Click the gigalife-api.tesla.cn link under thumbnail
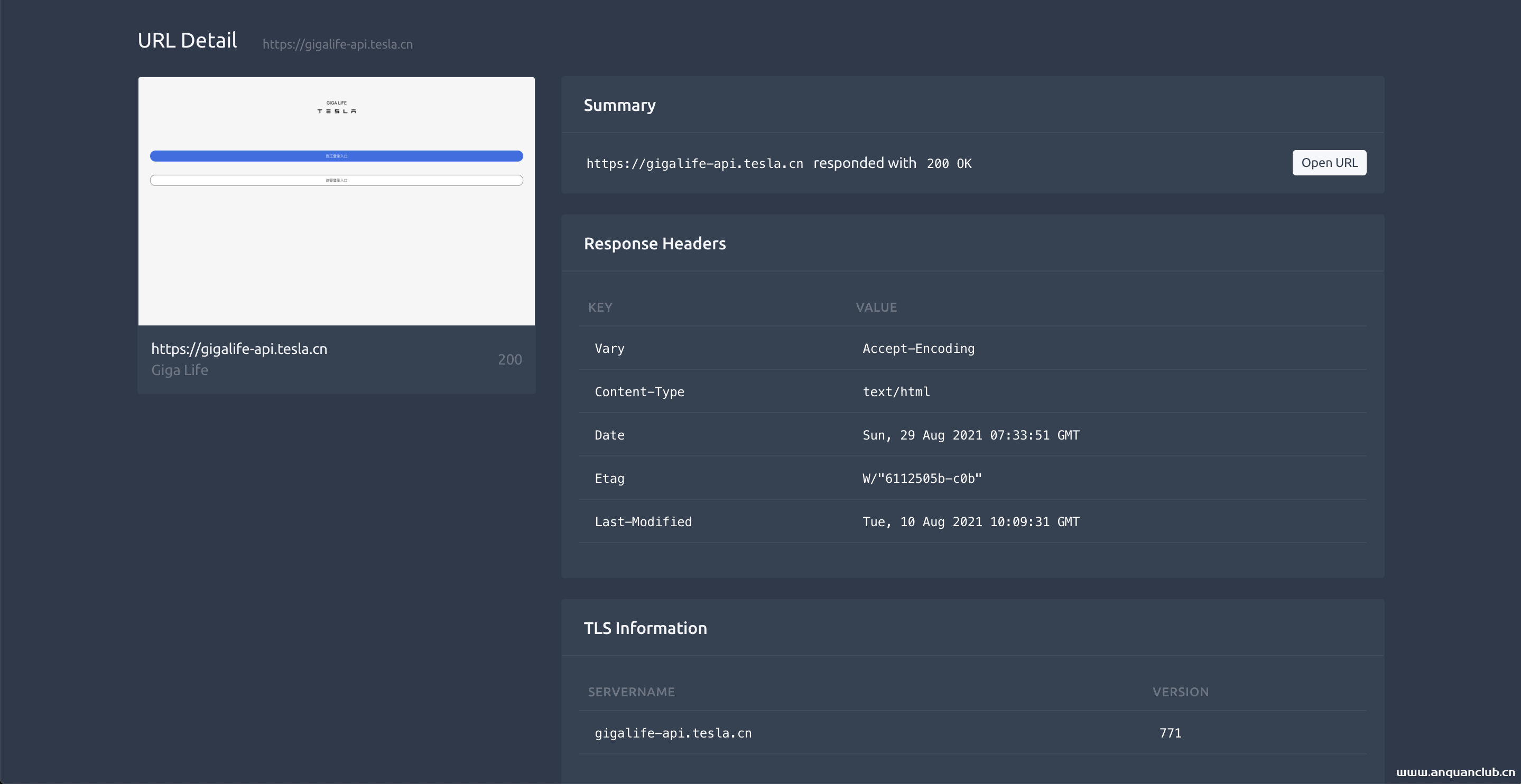The image size is (1521, 784). (x=239, y=349)
